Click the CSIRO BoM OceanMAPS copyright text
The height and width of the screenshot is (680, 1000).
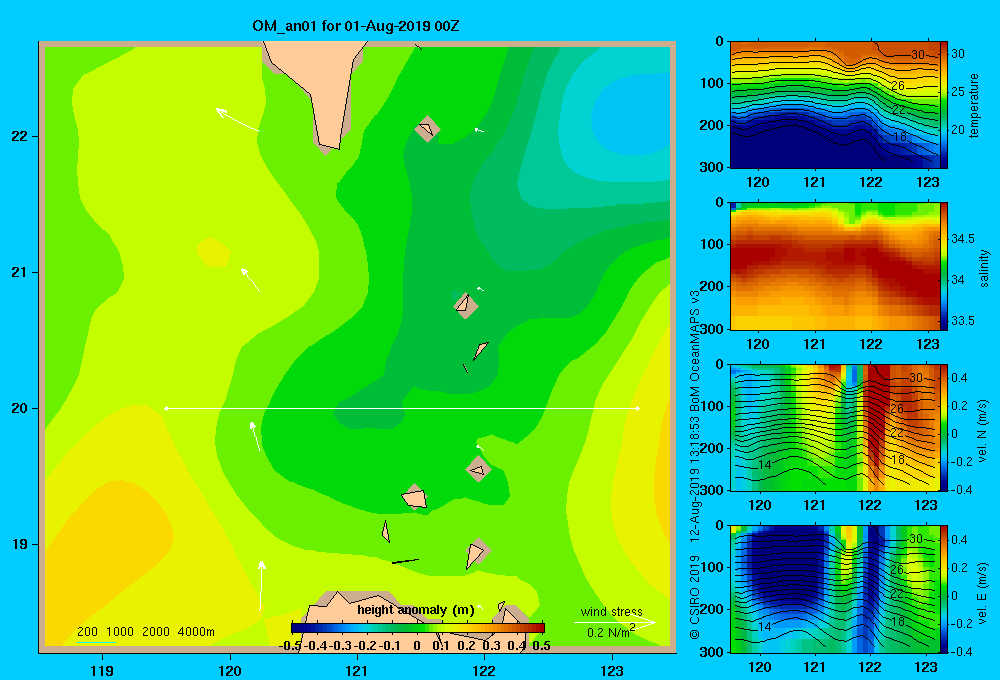[x=695, y=466]
